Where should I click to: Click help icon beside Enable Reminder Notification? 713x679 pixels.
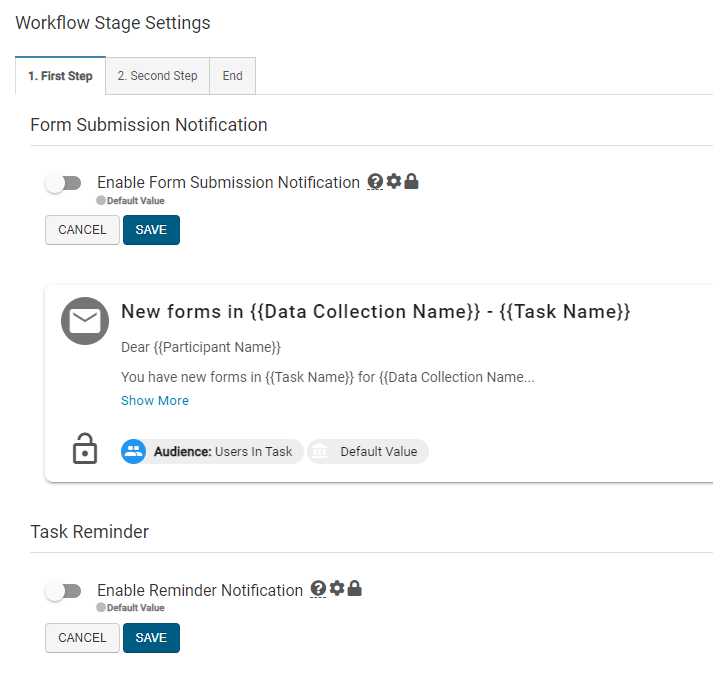(319, 589)
